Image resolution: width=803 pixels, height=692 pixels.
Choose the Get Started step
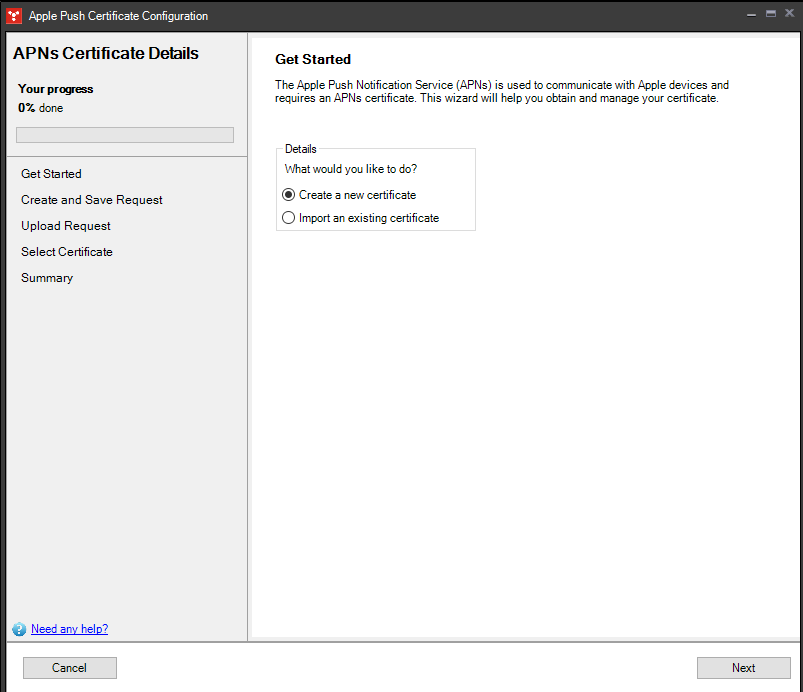[51, 173]
